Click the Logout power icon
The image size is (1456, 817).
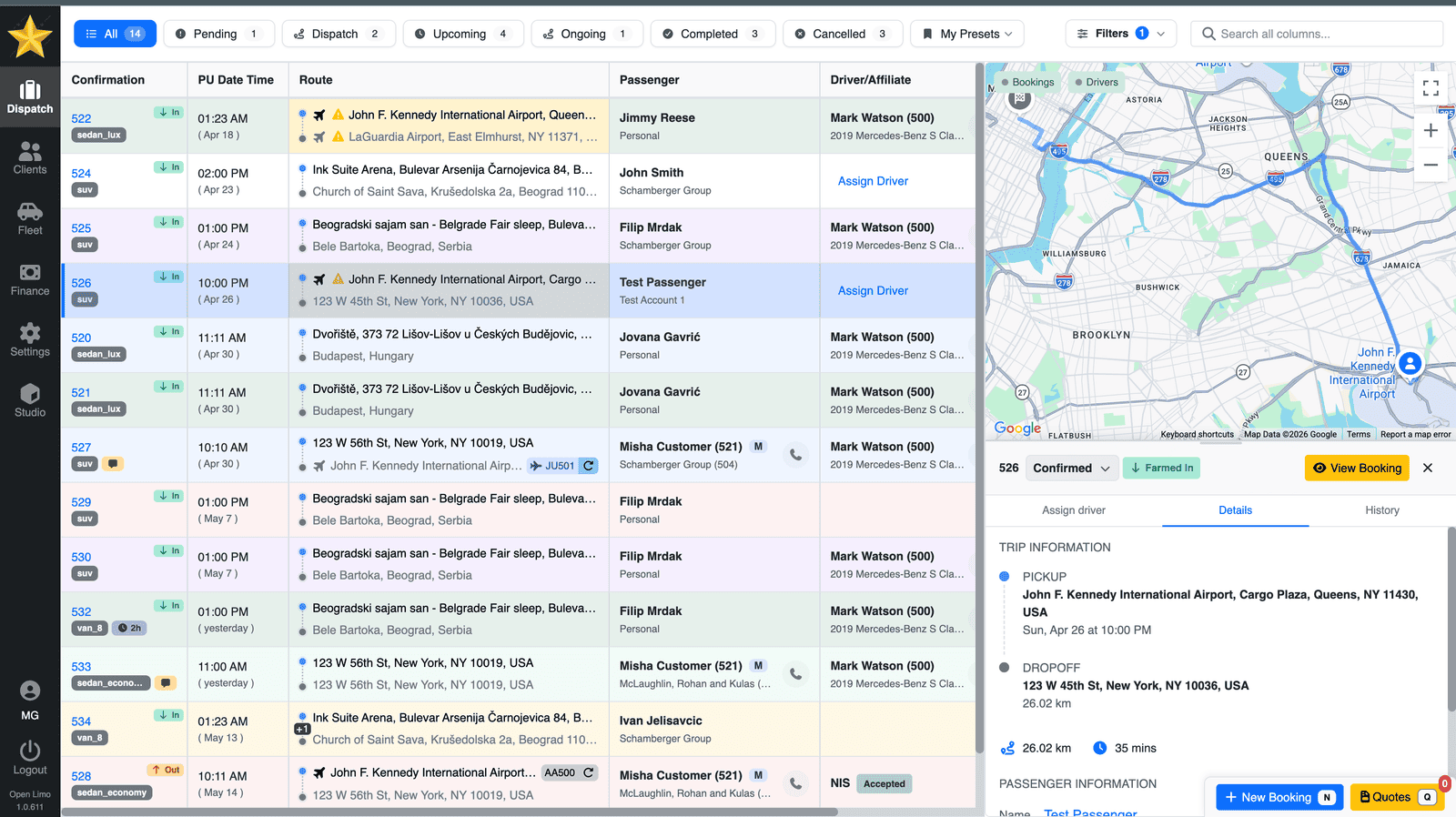30,751
